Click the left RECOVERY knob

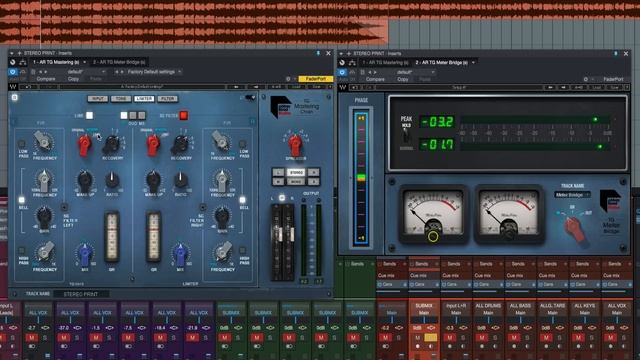(111, 144)
